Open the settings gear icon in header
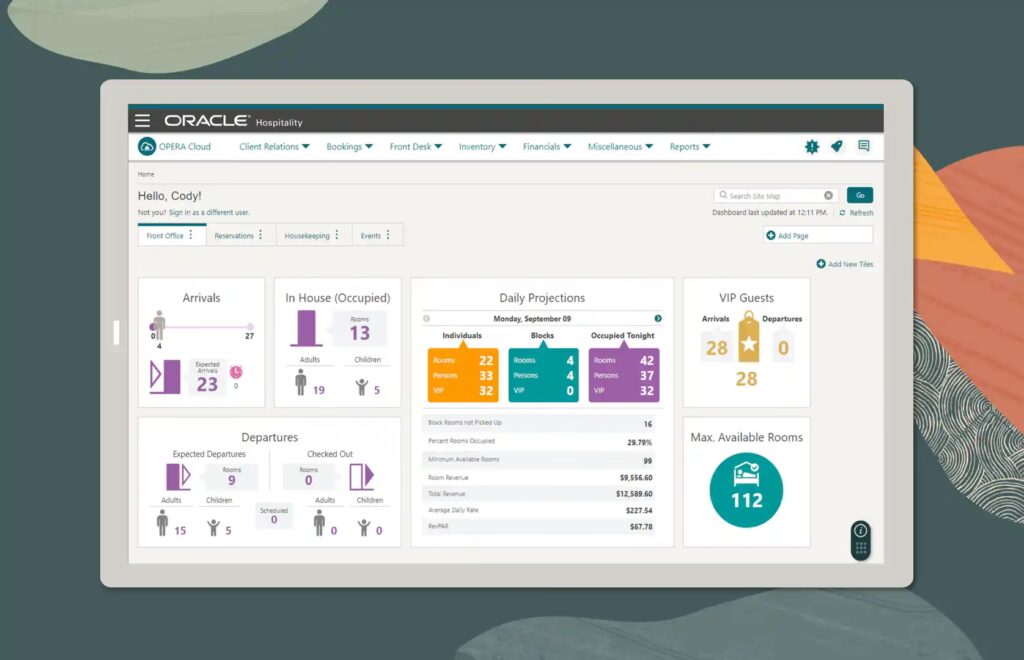Viewport: 1024px width, 660px height. pyautogui.click(x=812, y=147)
